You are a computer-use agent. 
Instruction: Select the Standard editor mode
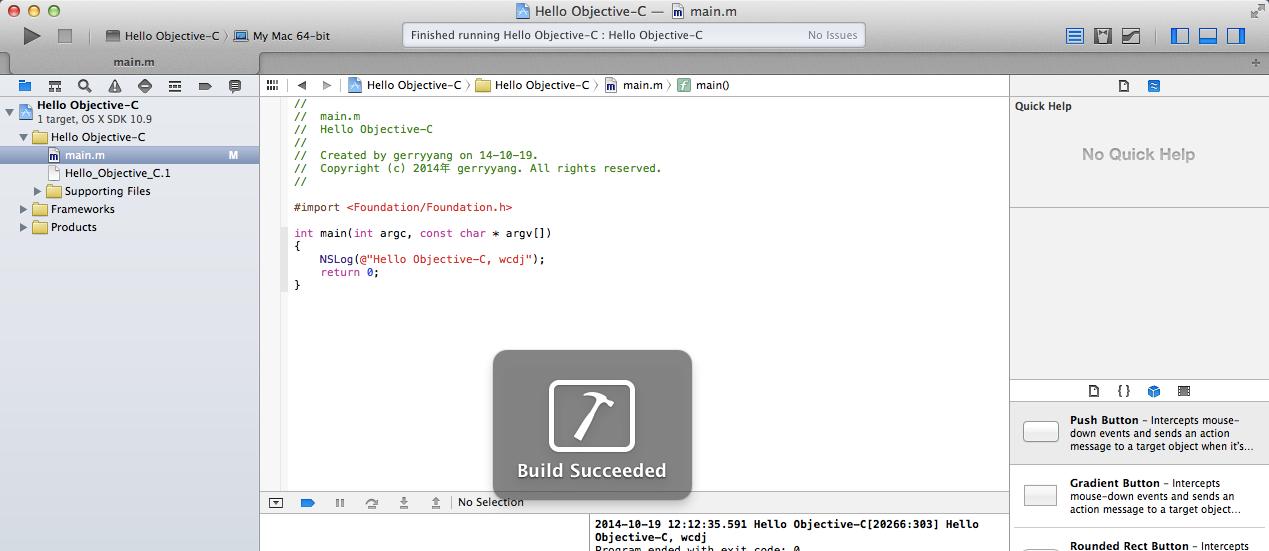coord(1075,36)
